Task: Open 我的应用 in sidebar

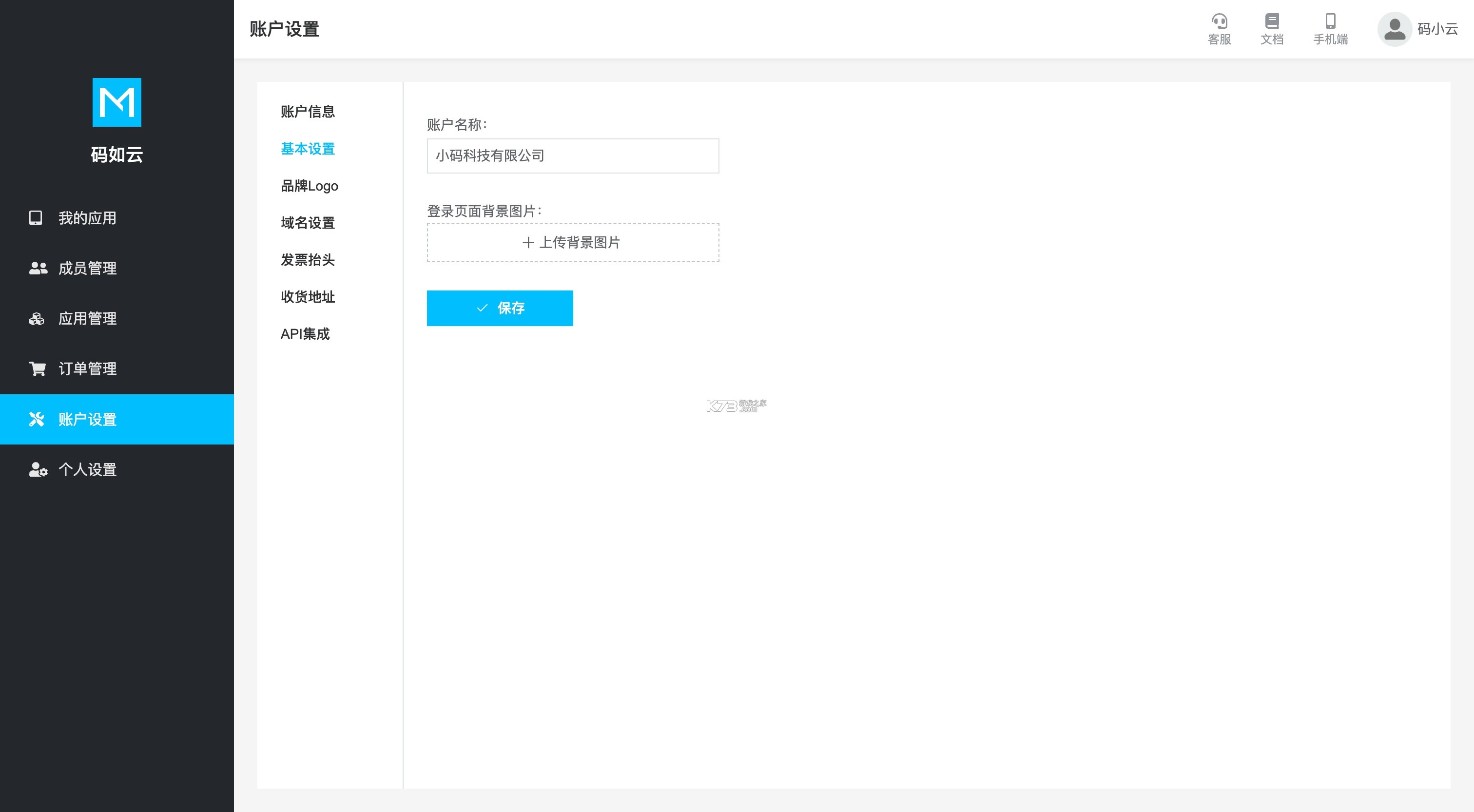Action: [116, 218]
